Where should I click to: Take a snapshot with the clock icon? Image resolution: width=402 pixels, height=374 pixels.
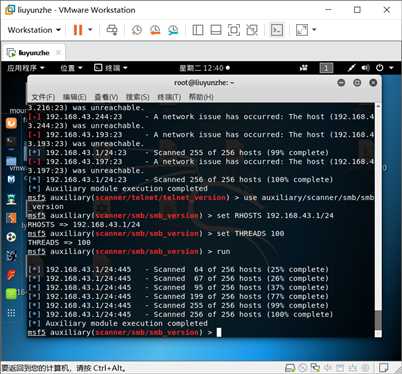click(137, 30)
